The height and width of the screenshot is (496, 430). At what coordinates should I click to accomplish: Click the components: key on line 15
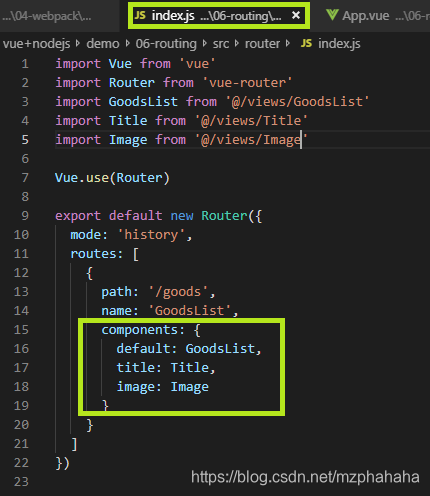tap(143, 330)
